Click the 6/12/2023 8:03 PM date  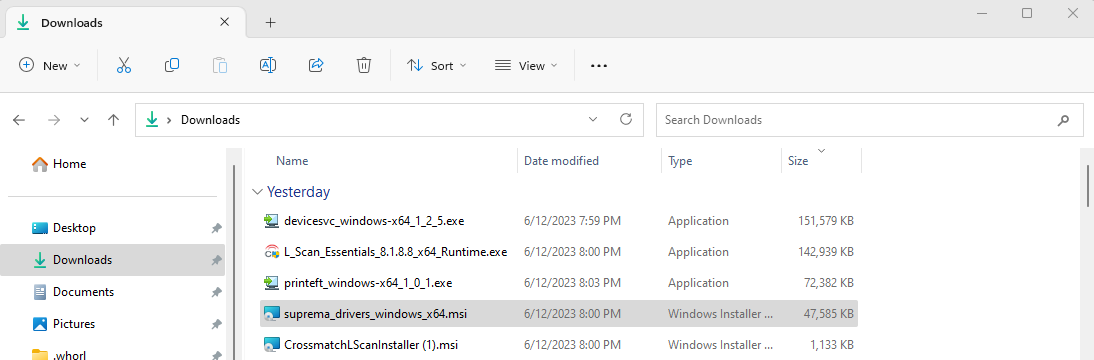(572, 283)
